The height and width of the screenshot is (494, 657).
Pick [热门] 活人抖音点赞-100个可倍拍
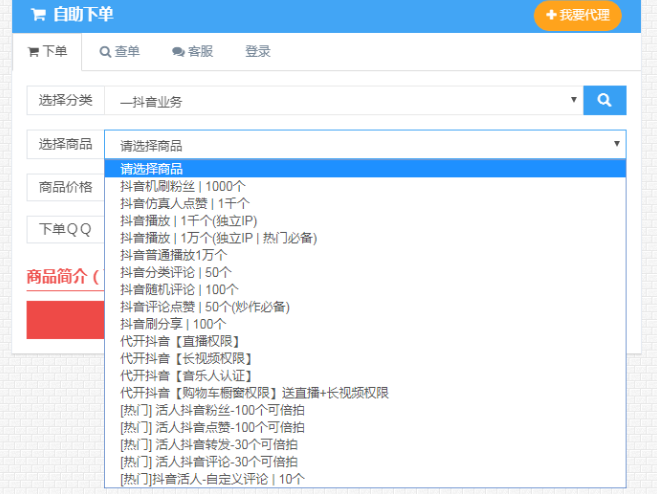point(365,427)
